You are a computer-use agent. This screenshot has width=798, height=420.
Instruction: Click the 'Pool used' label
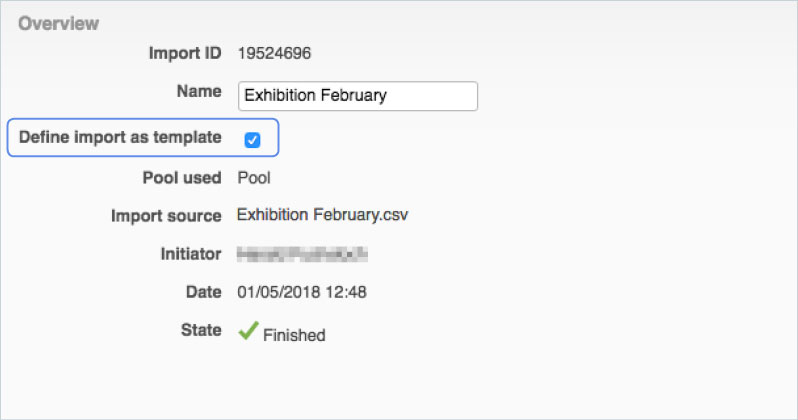pyautogui.click(x=180, y=178)
